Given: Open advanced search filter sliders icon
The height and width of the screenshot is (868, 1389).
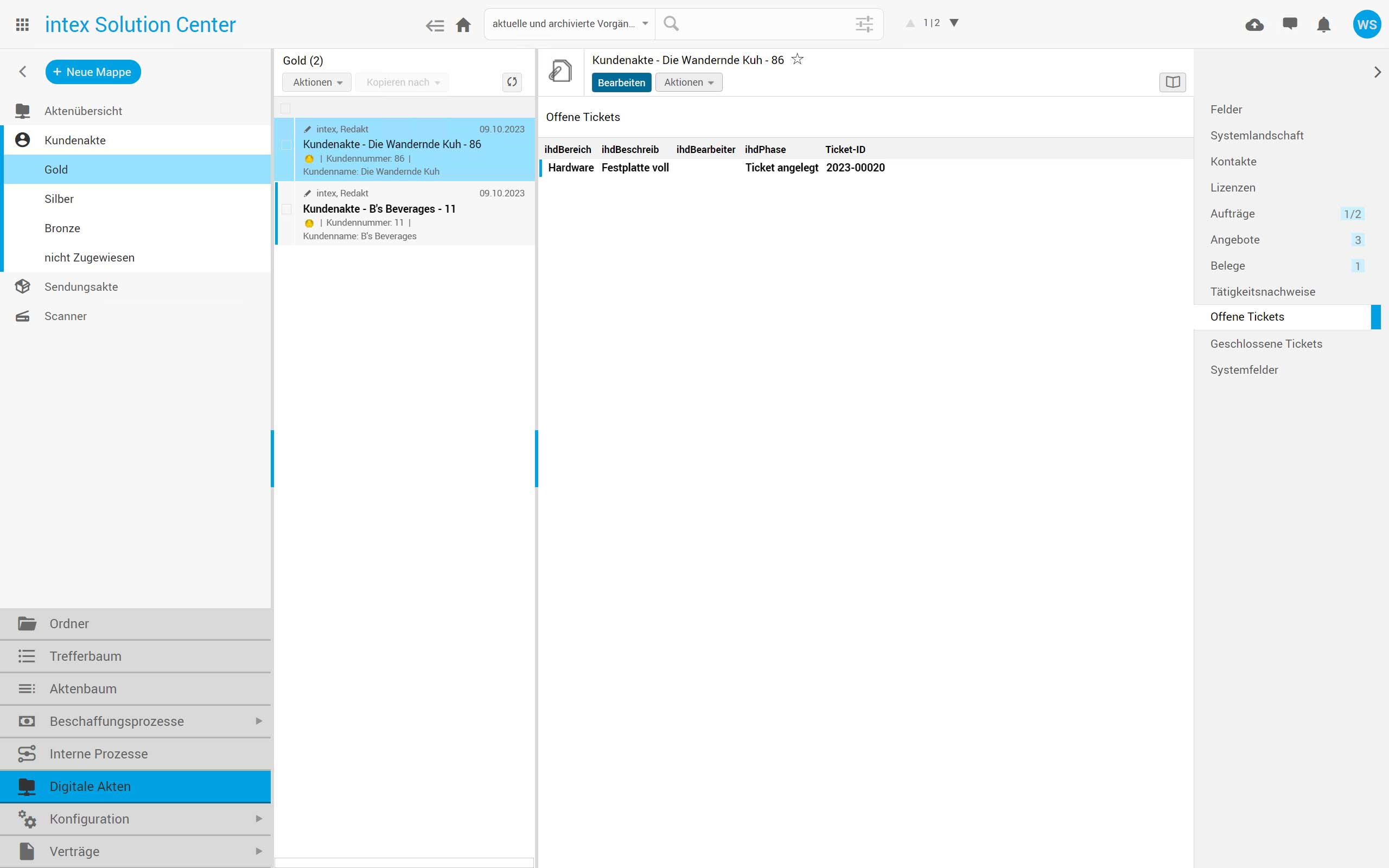Looking at the screenshot, I should (x=864, y=24).
